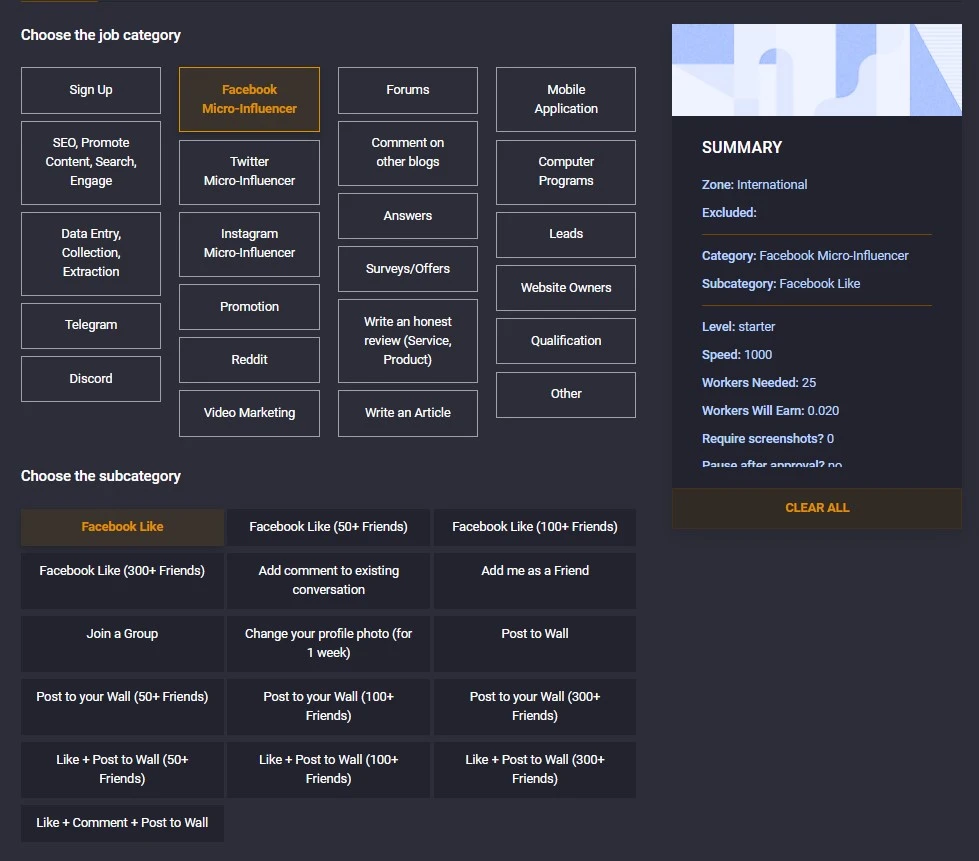
Task: Select the Write an Article category
Action: [x=408, y=413]
